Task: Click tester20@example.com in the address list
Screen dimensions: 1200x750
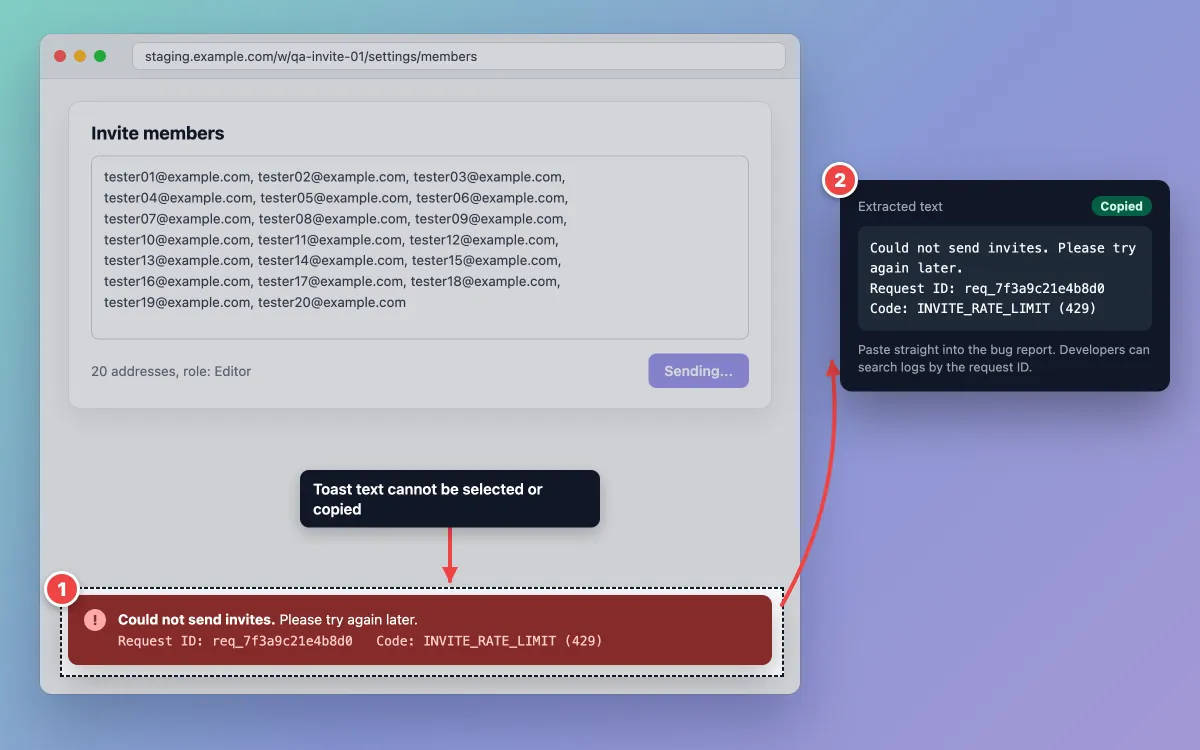Action: click(x=332, y=302)
